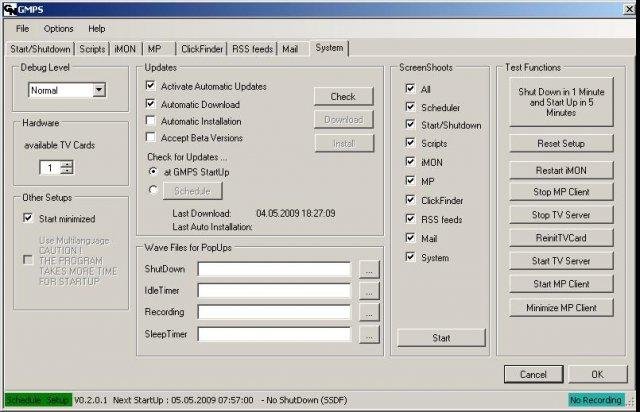Screen dimensions: 640x412
Task: Click the SleepTimer wave file field
Action: point(274,334)
